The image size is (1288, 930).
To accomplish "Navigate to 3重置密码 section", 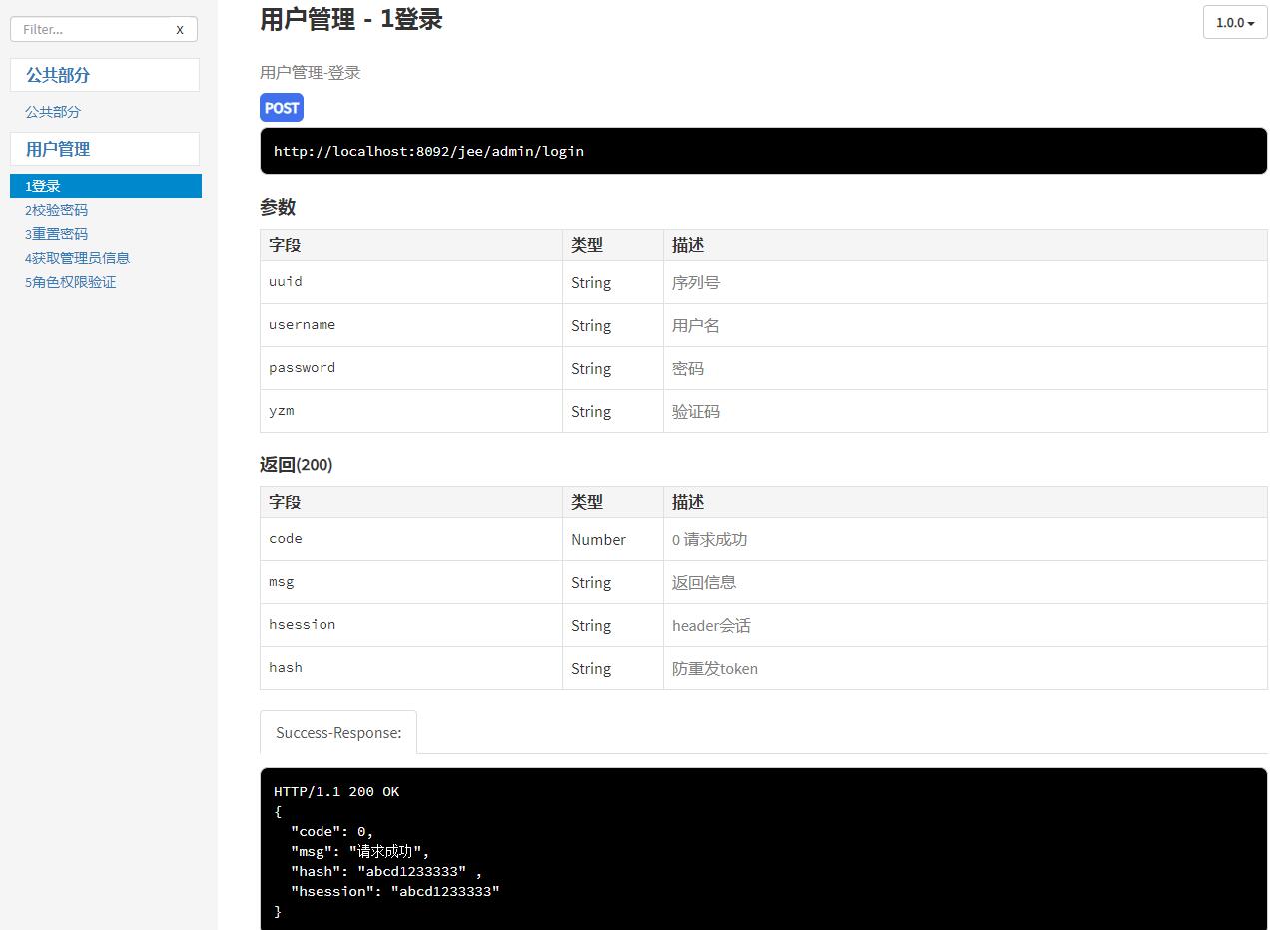I will pyautogui.click(x=56, y=234).
